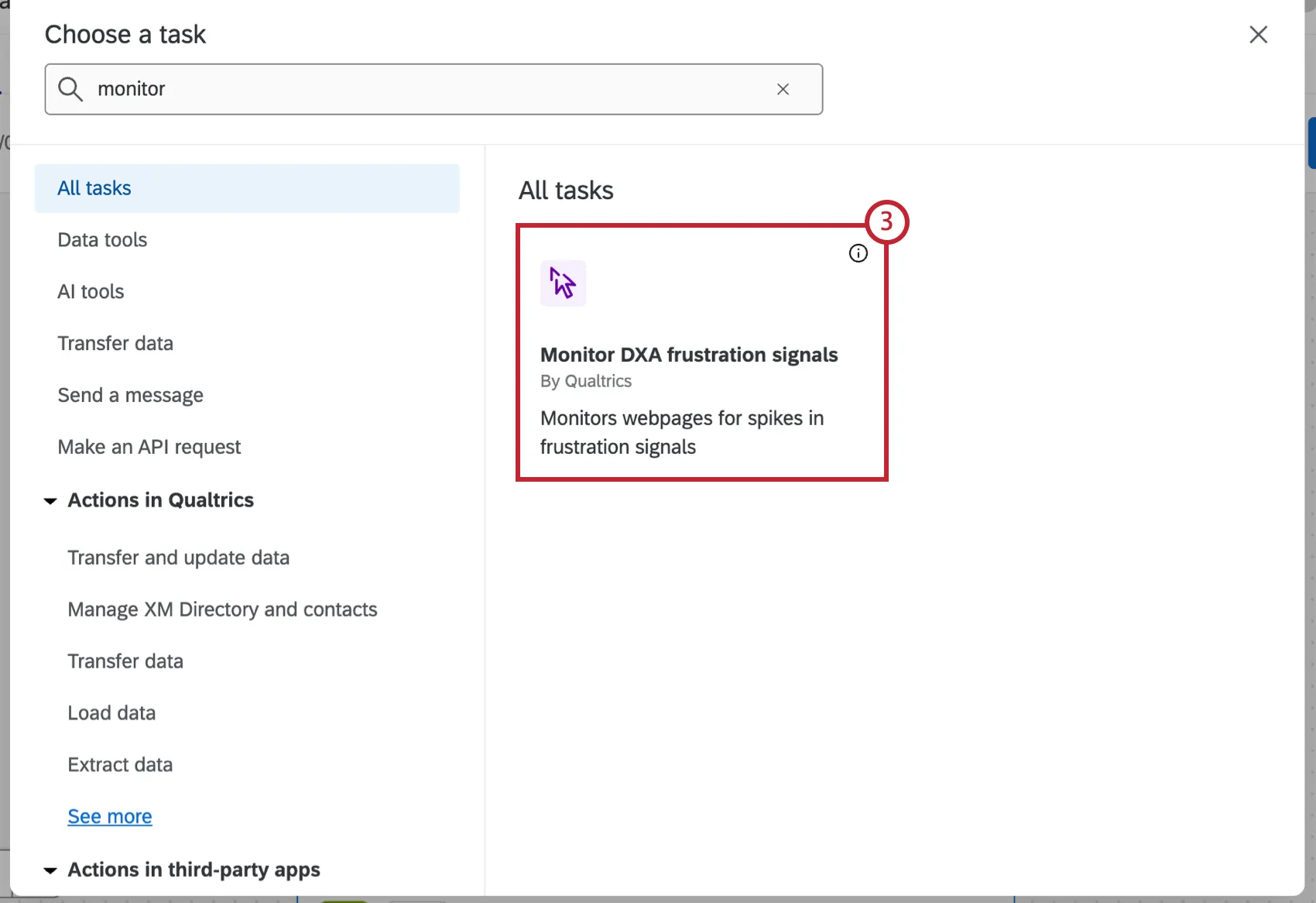
Task: Collapse Actions in third-party apps section
Action: (x=50, y=870)
